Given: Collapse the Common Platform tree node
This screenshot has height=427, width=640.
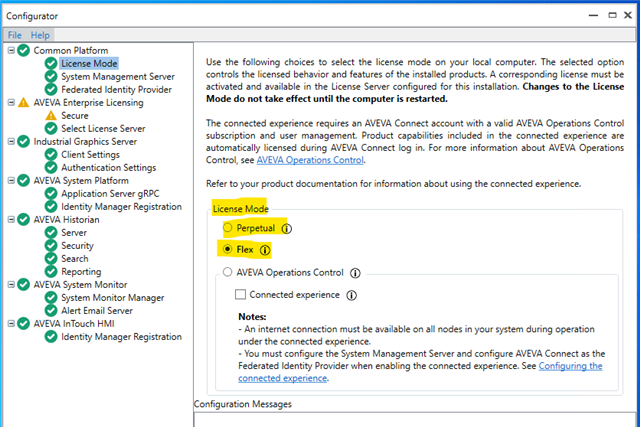Looking at the screenshot, I should pos(11,49).
